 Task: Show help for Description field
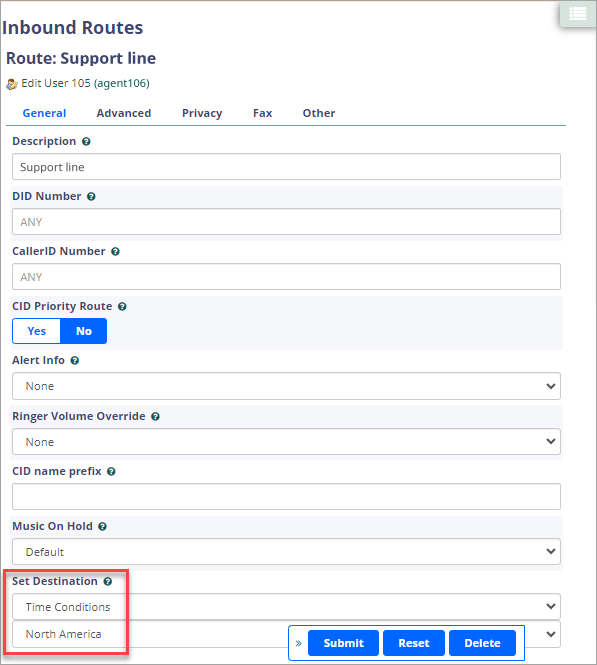[x=86, y=142]
